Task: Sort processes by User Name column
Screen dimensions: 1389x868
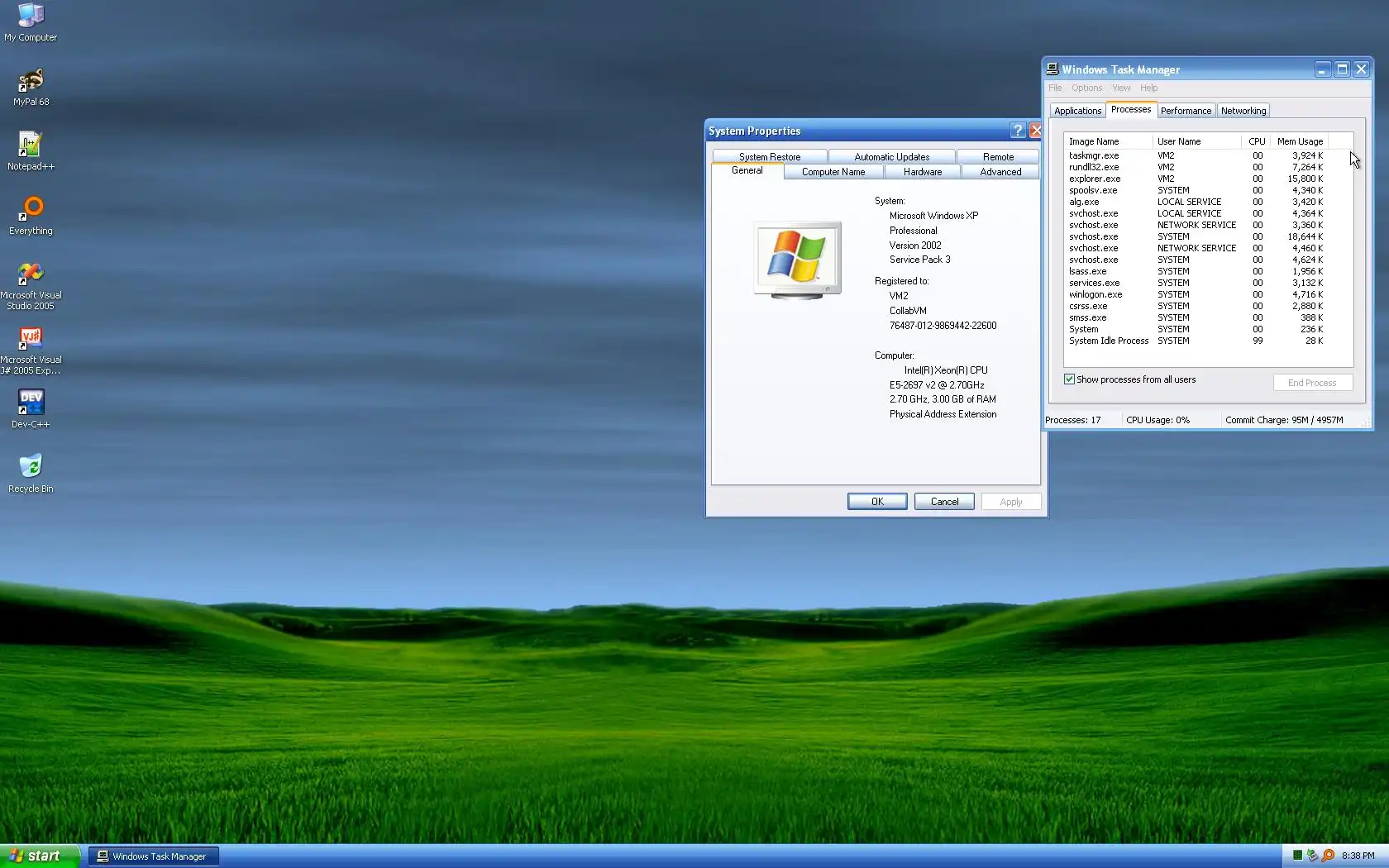Action: pyautogui.click(x=1196, y=141)
